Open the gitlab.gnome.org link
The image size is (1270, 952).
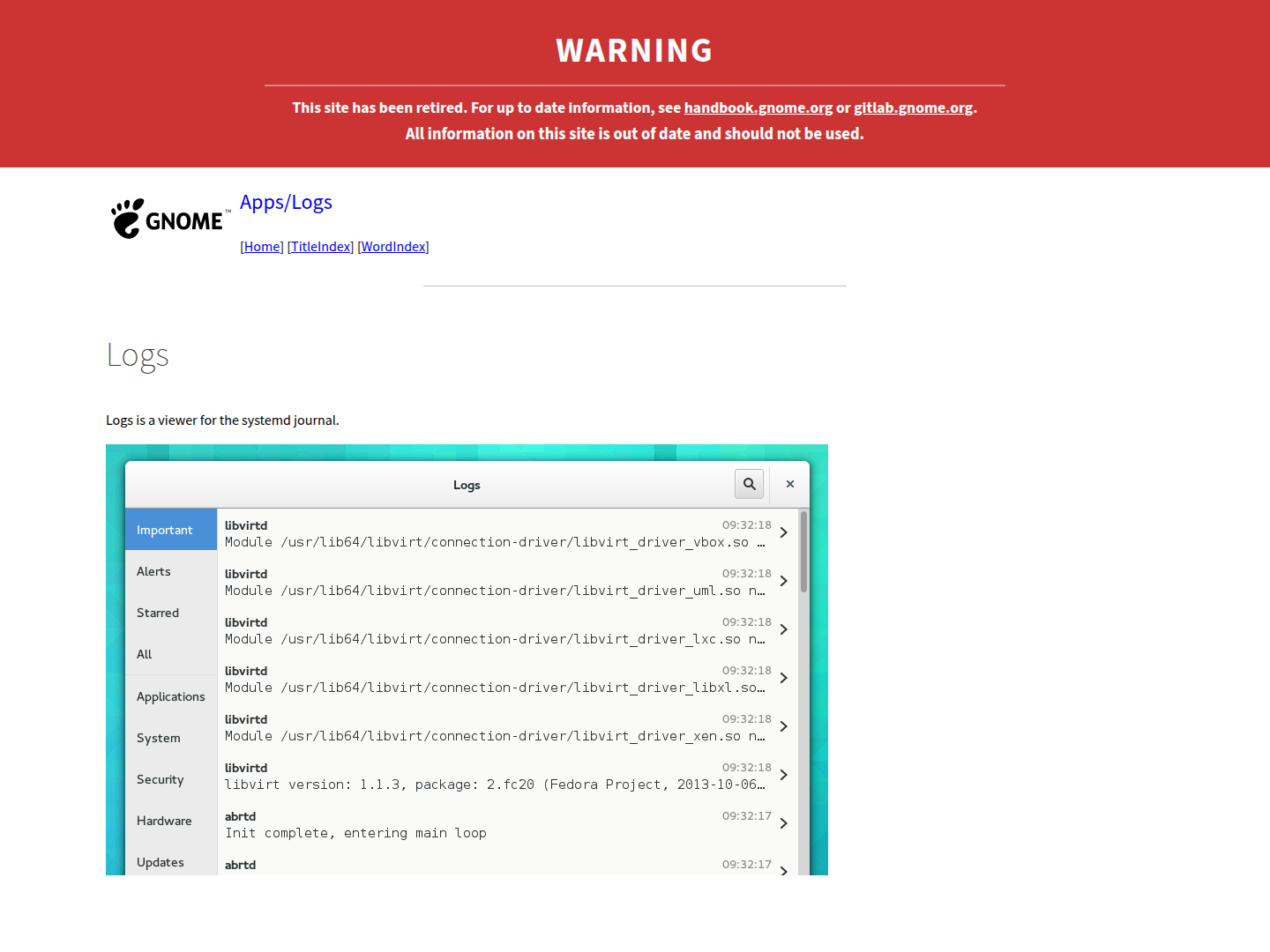tap(914, 108)
